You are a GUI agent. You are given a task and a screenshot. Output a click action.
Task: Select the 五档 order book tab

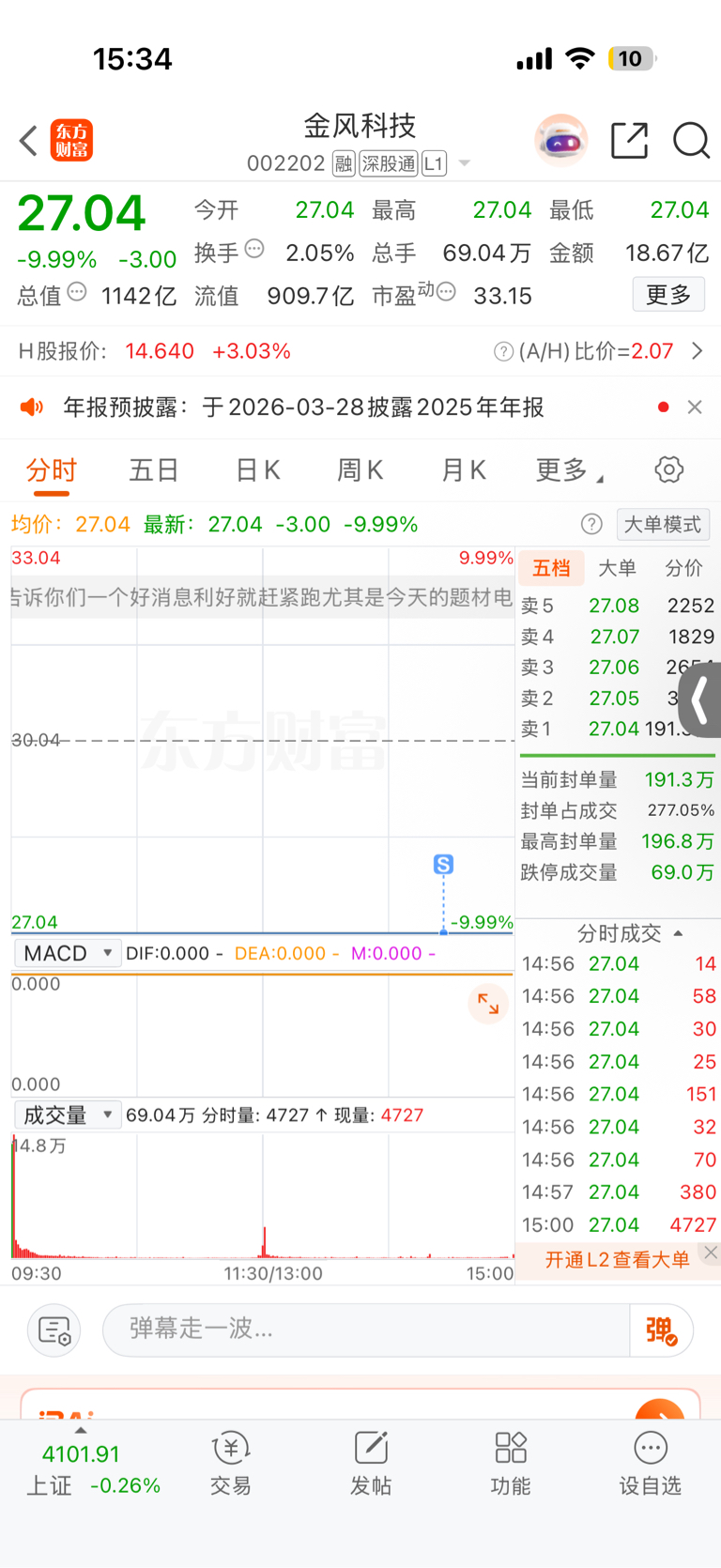coord(551,568)
